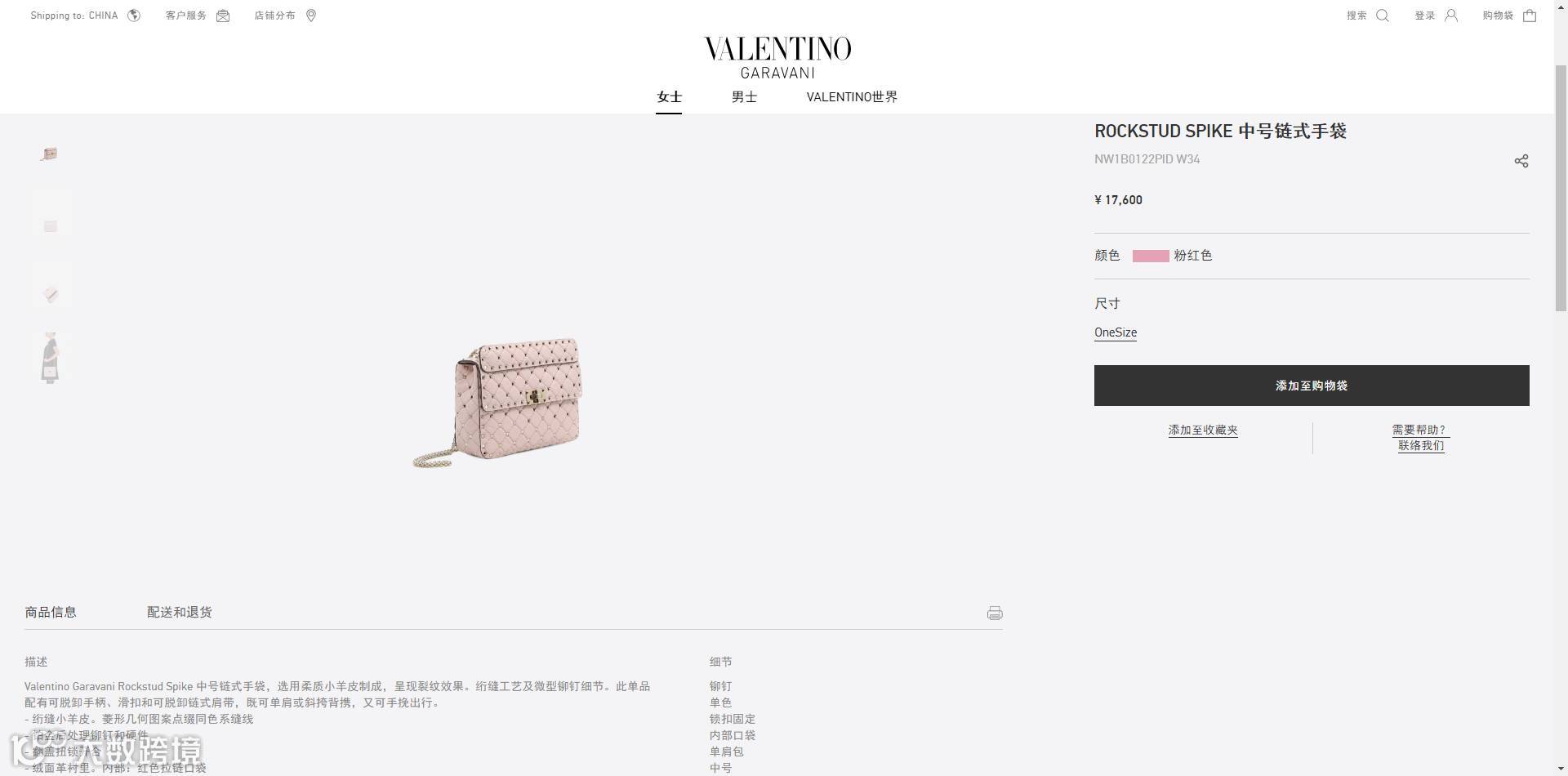Open customer service envelope icon
The image size is (1568, 776).
click(x=223, y=16)
